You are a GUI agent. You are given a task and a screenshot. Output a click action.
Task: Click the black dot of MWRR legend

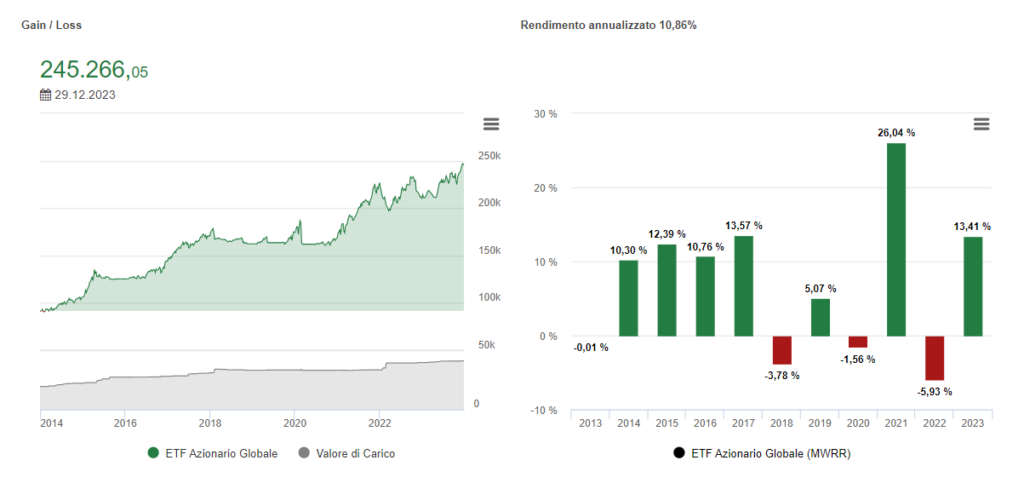pyautogui.click(x=680, y=453)
